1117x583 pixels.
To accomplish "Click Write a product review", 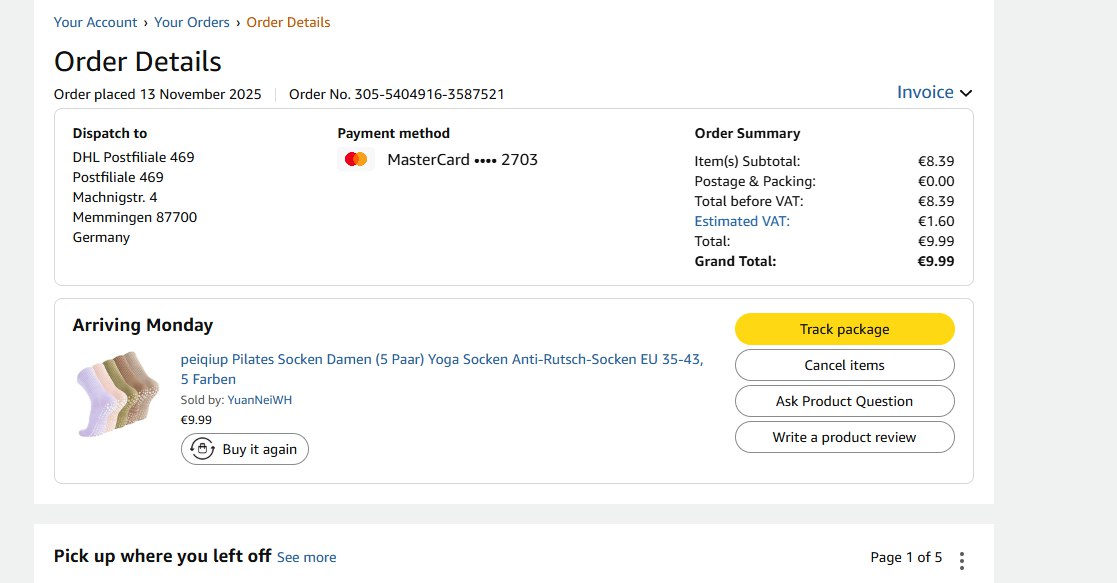I will 844,437.
